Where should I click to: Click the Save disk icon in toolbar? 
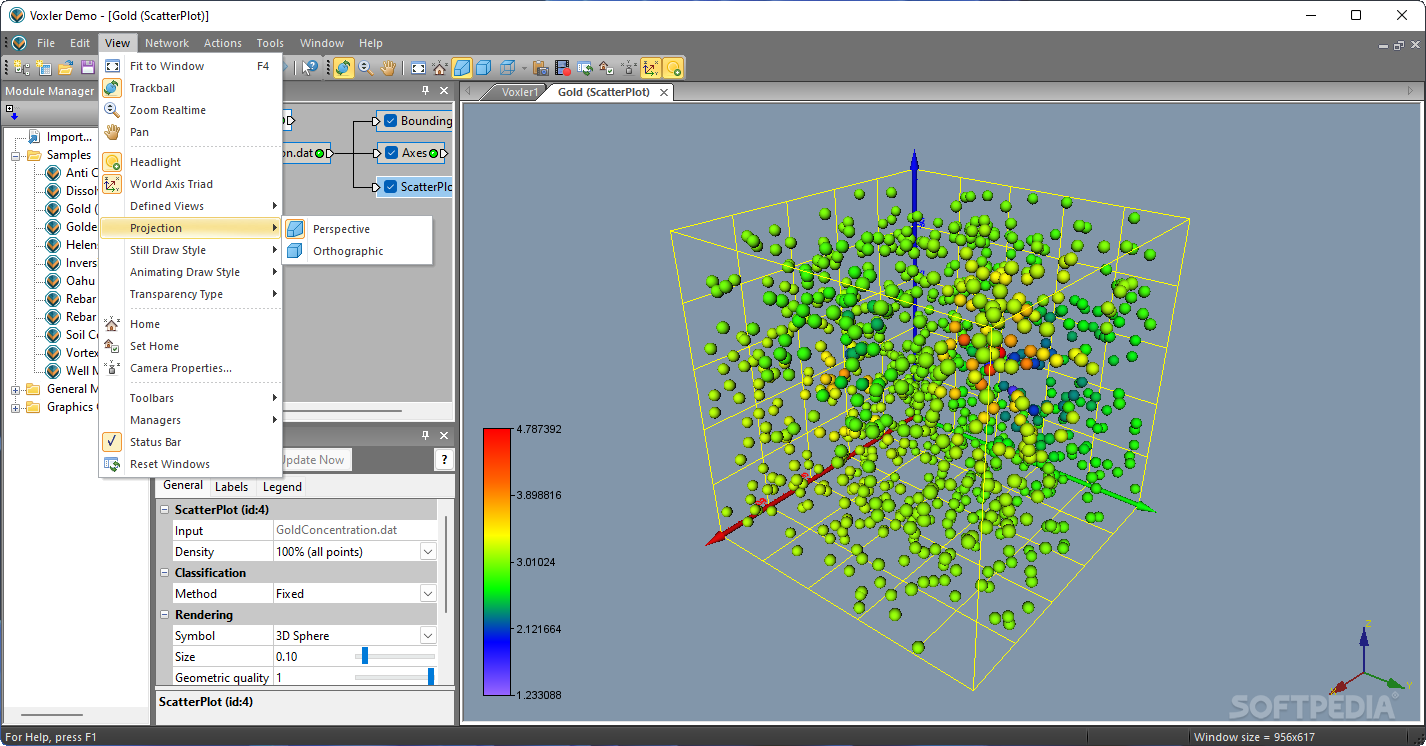point(88,68)
